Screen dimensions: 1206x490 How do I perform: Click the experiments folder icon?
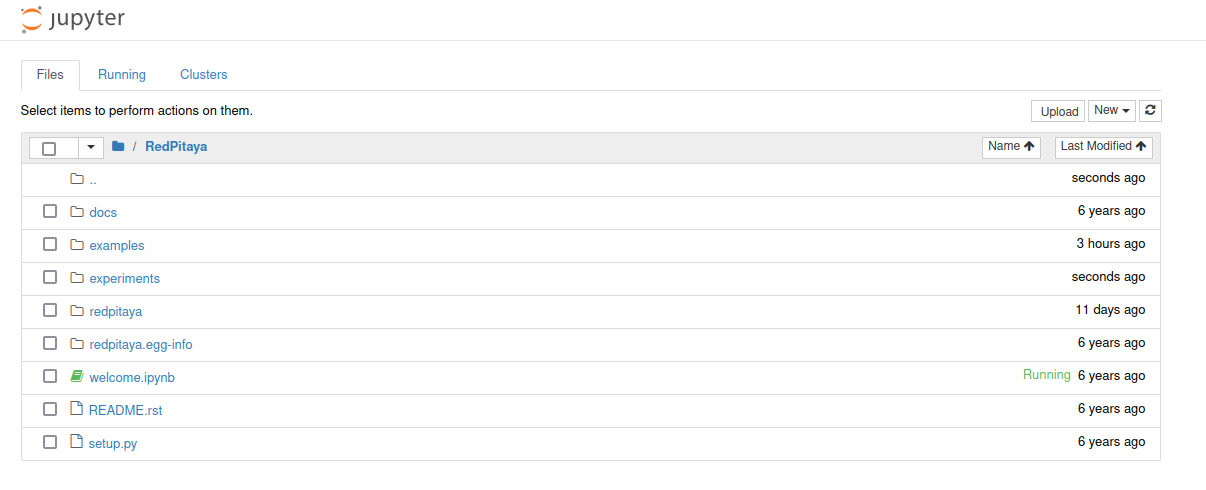click(77, 278)
